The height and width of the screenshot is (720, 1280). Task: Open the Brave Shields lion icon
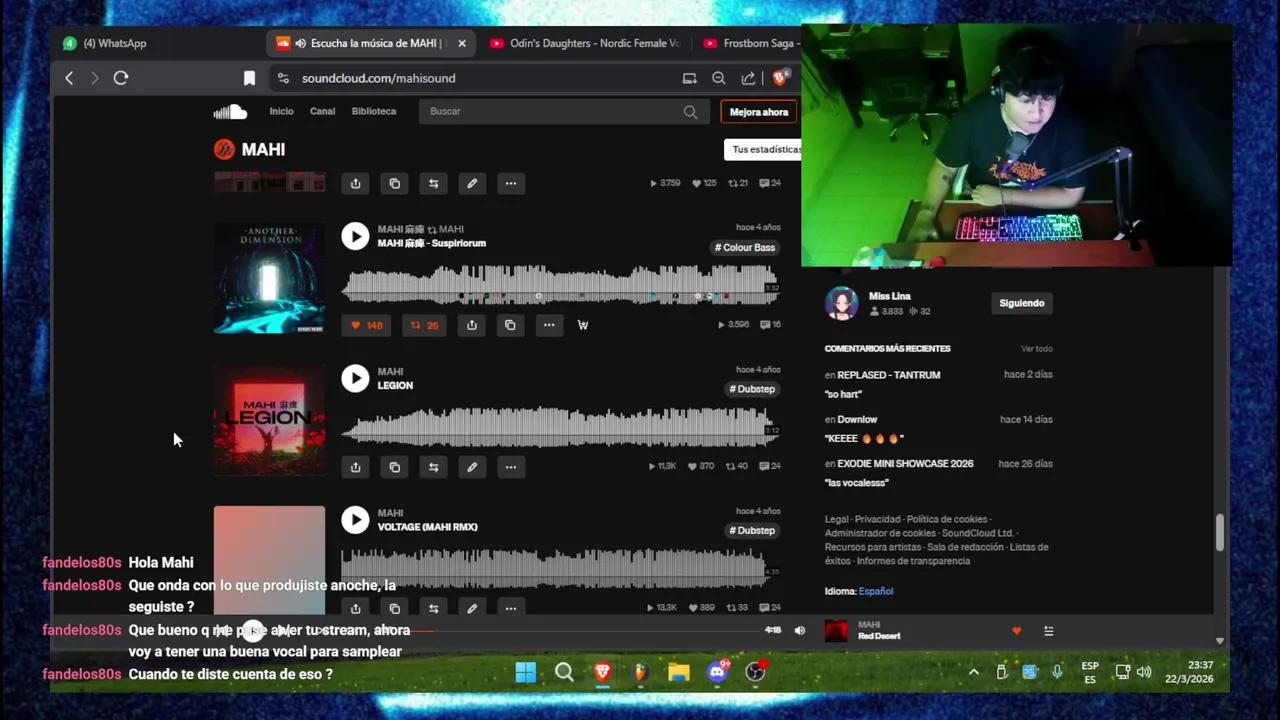tap(780, 78)
